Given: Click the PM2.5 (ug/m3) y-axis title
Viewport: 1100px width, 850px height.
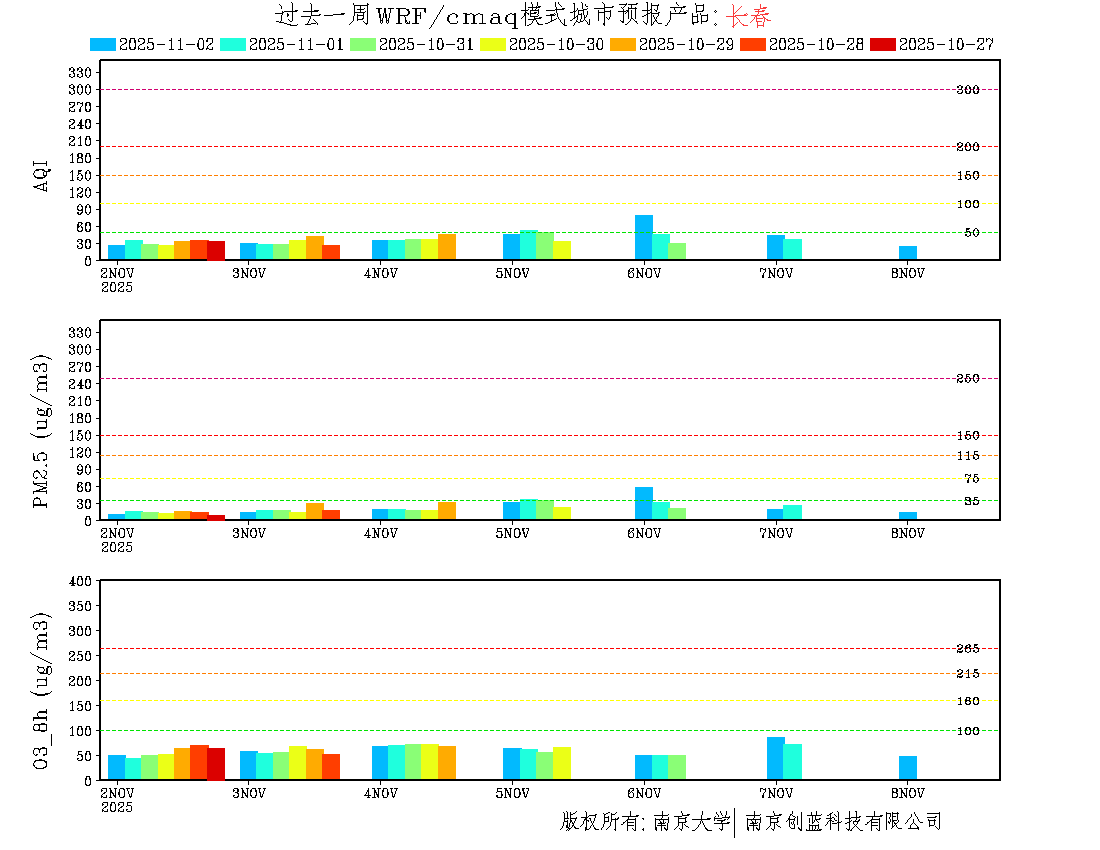Looking at the screenshot, I should pyautogui.click(x=42, y=431).
